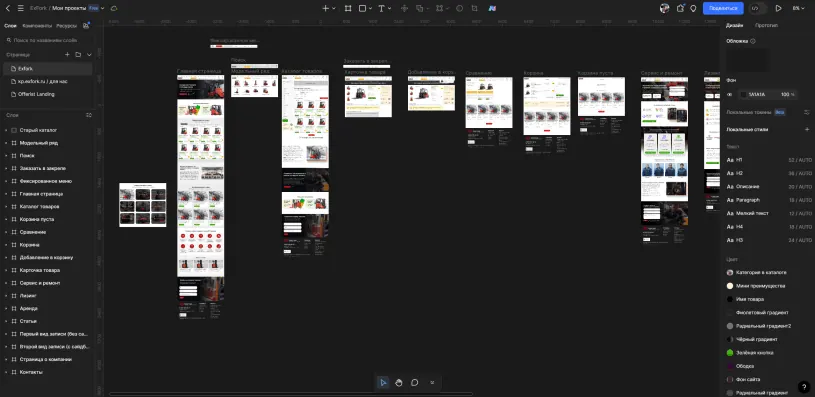
Task: Switch to the Компоненты tab
Action: coord(37,25)
